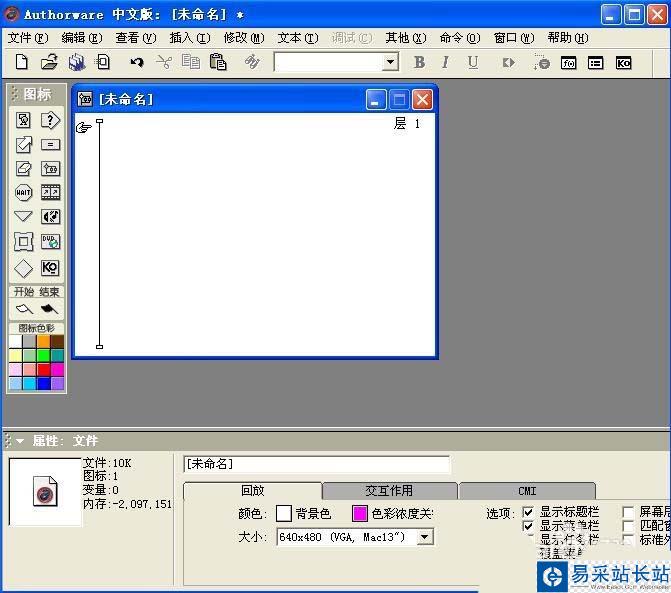Select the Sound icon in palette
The width and height of the screenshot is (671, 593).
tap(50, 216)
